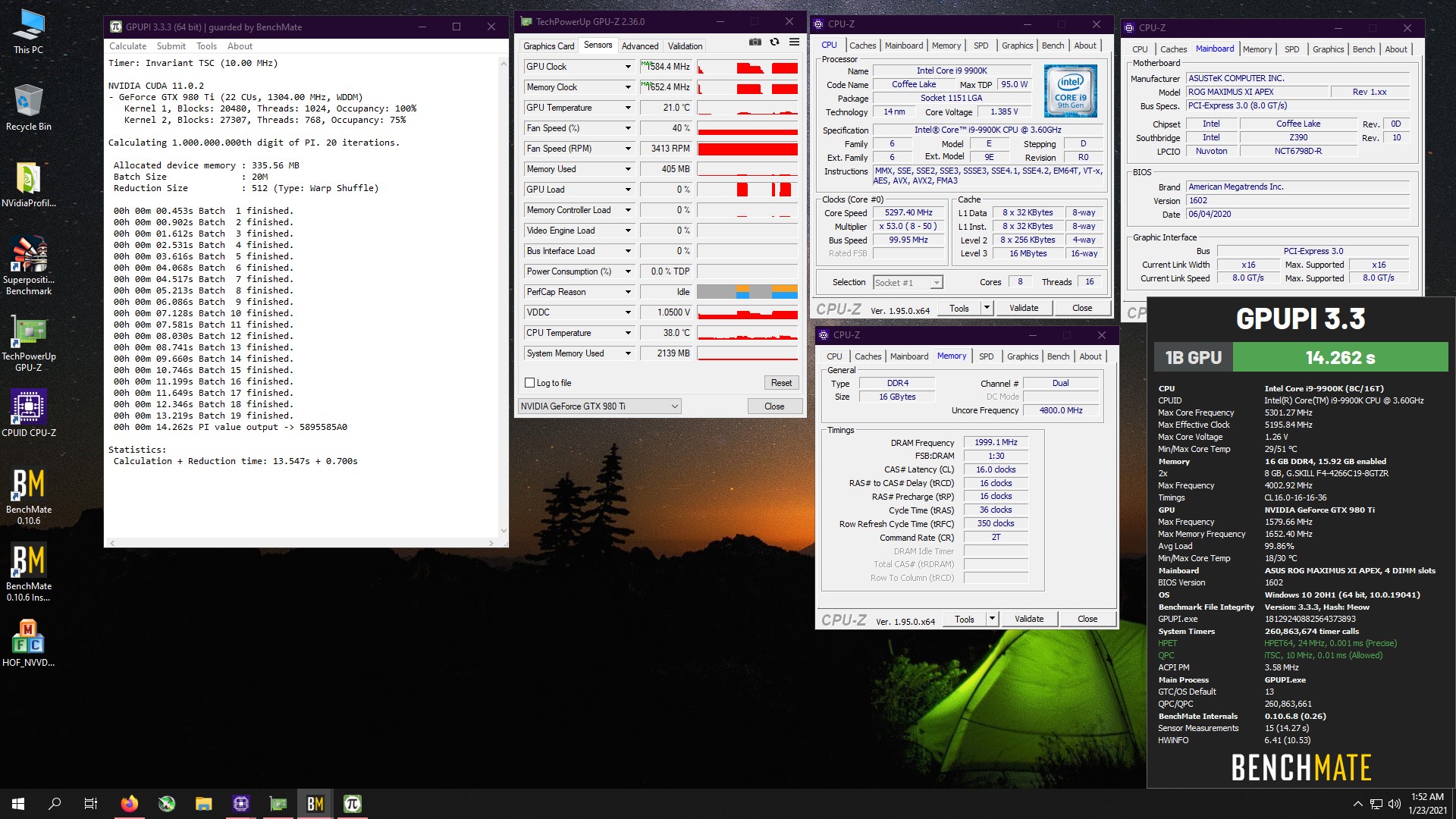Open SPD tab in CPU-Z Mainboard window
Screen dimensions: 1456x819
pyautogui.click(x=1291, y=49)
